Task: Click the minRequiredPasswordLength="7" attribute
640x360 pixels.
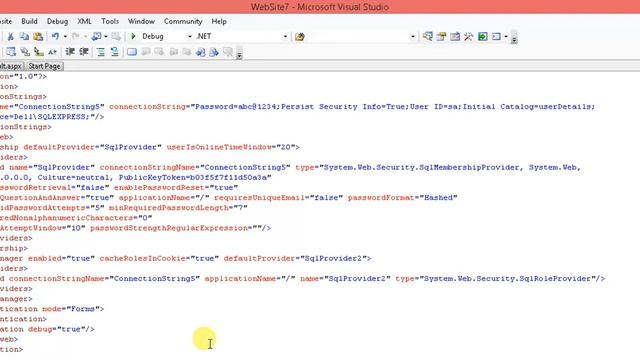Action: point(178,208)
